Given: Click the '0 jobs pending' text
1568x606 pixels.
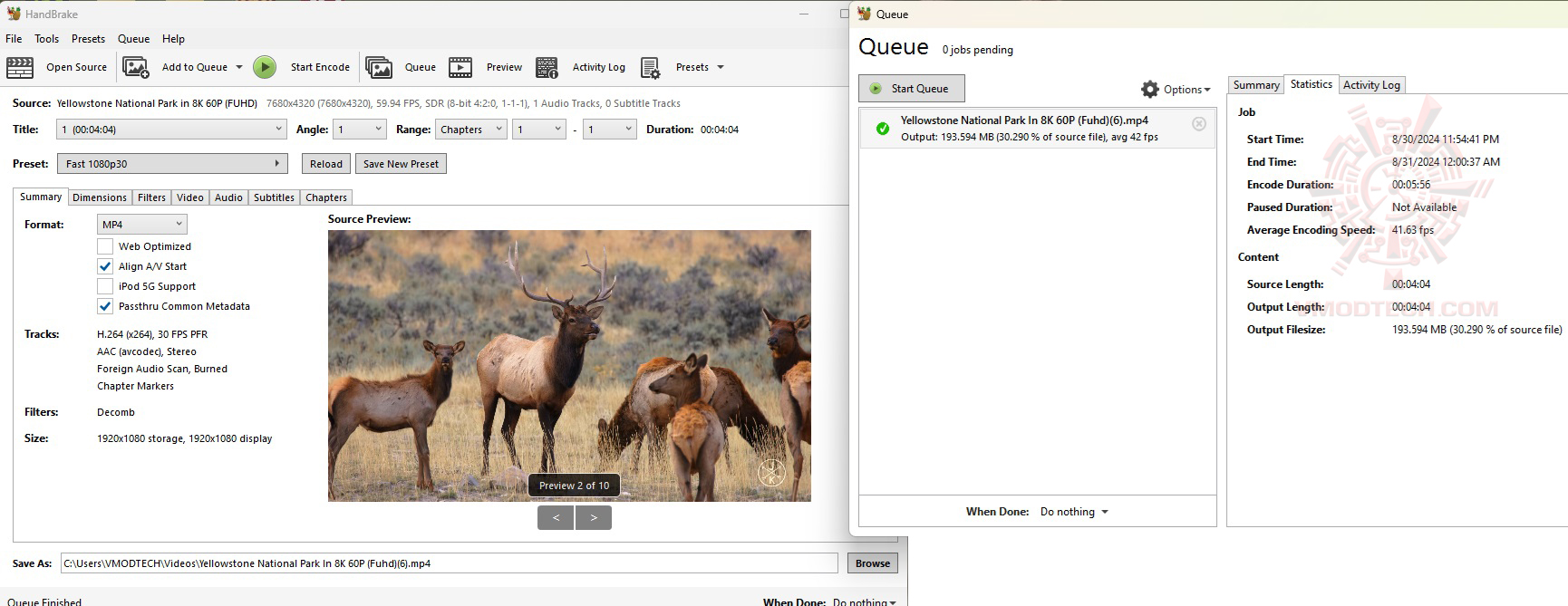Looking at the screenshot, I should [x=978, y=50].
